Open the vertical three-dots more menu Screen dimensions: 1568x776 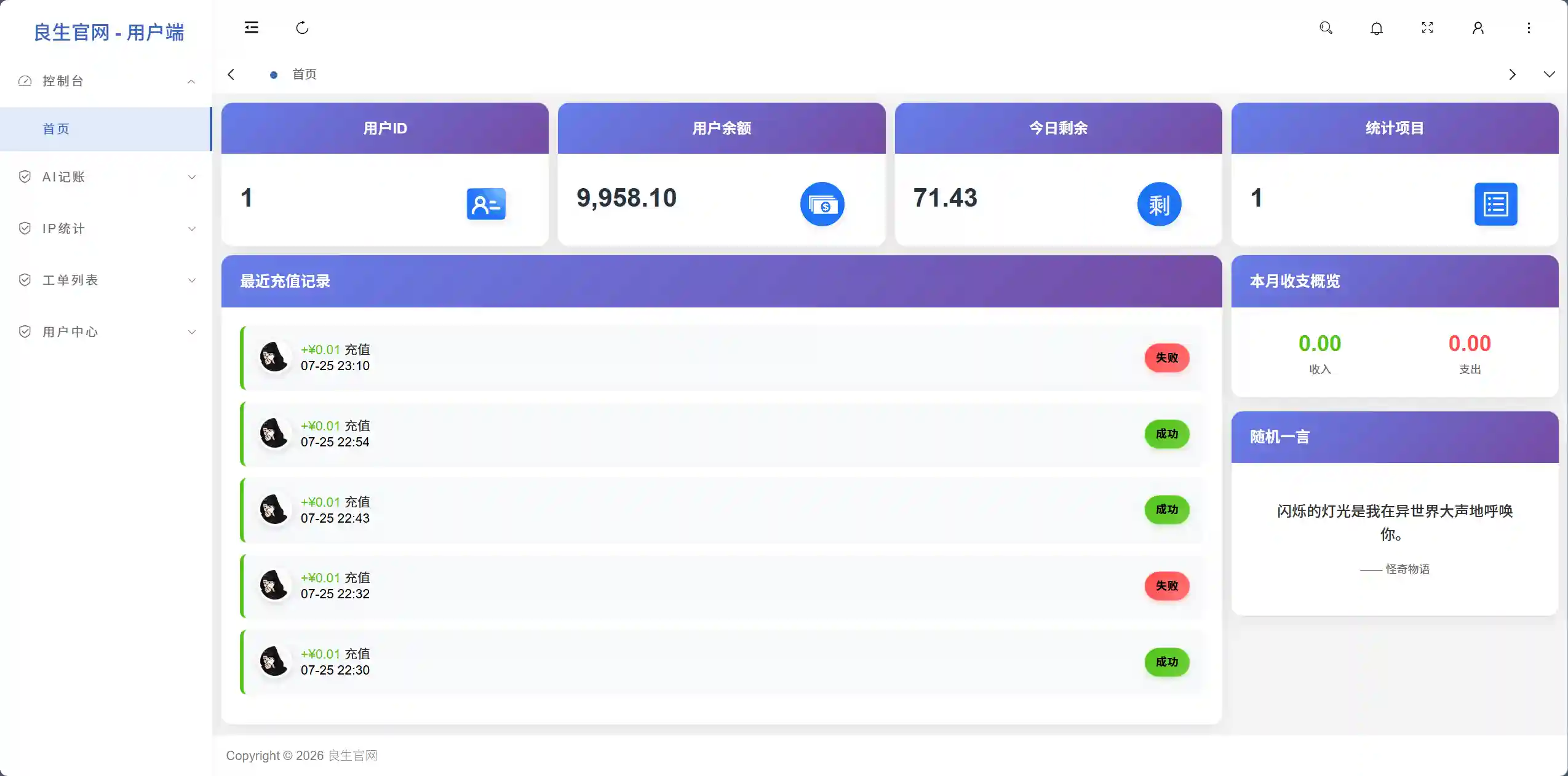1529,28
